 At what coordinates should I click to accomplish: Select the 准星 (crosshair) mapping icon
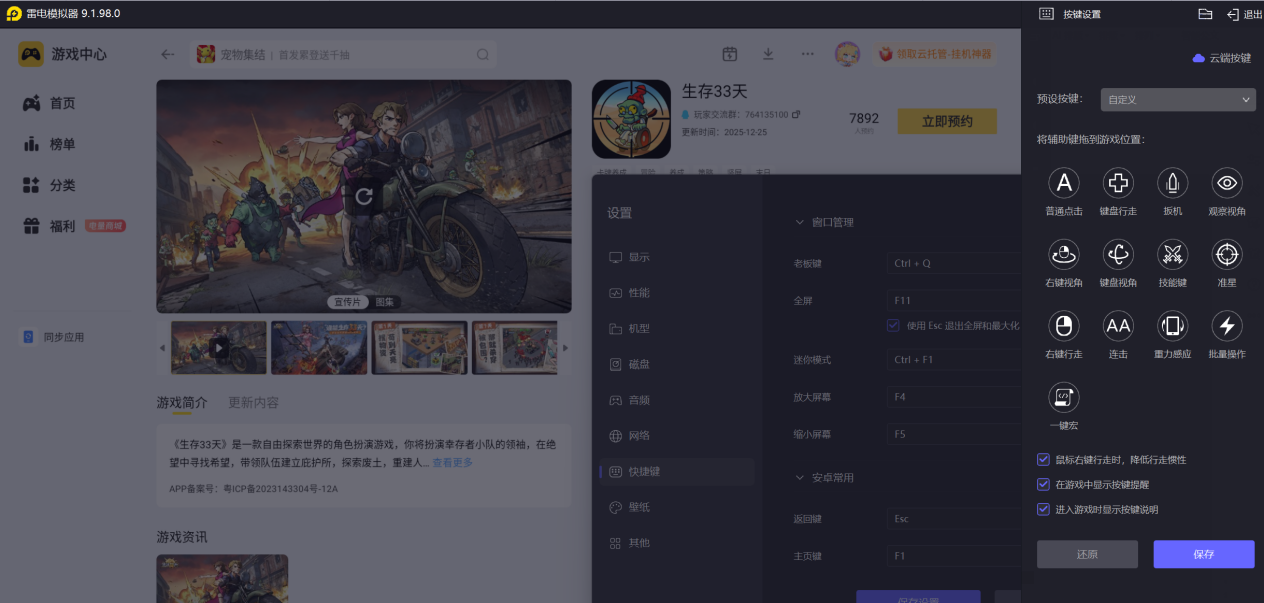point(1227,254)
